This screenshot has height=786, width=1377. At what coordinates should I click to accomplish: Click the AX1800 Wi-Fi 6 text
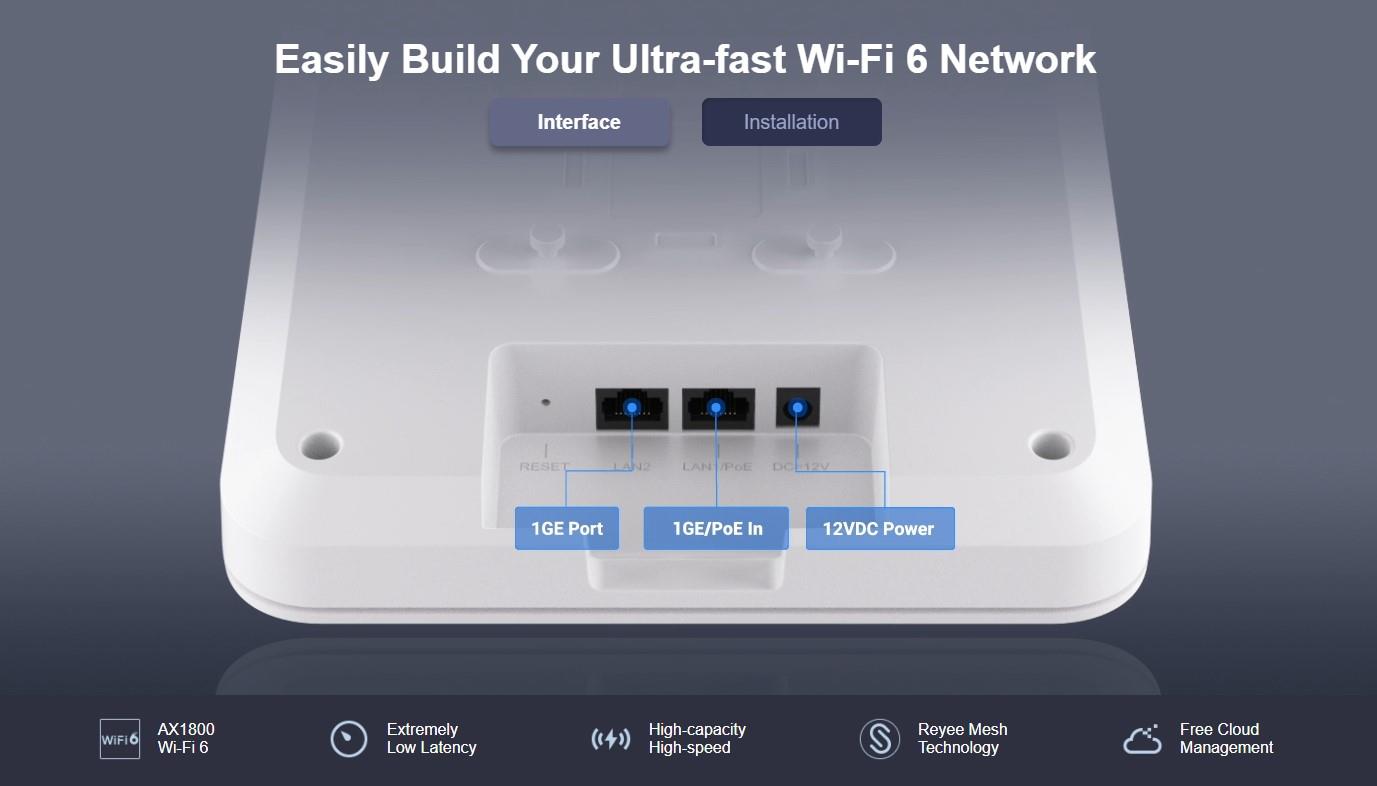(x=186, y=738)
